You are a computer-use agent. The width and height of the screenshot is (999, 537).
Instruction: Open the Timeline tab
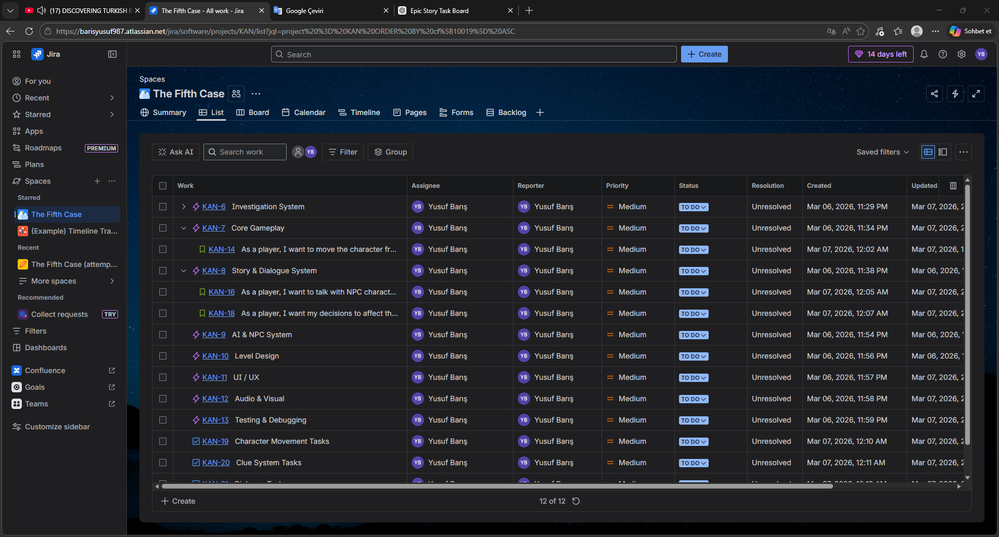tap(359, 113)
